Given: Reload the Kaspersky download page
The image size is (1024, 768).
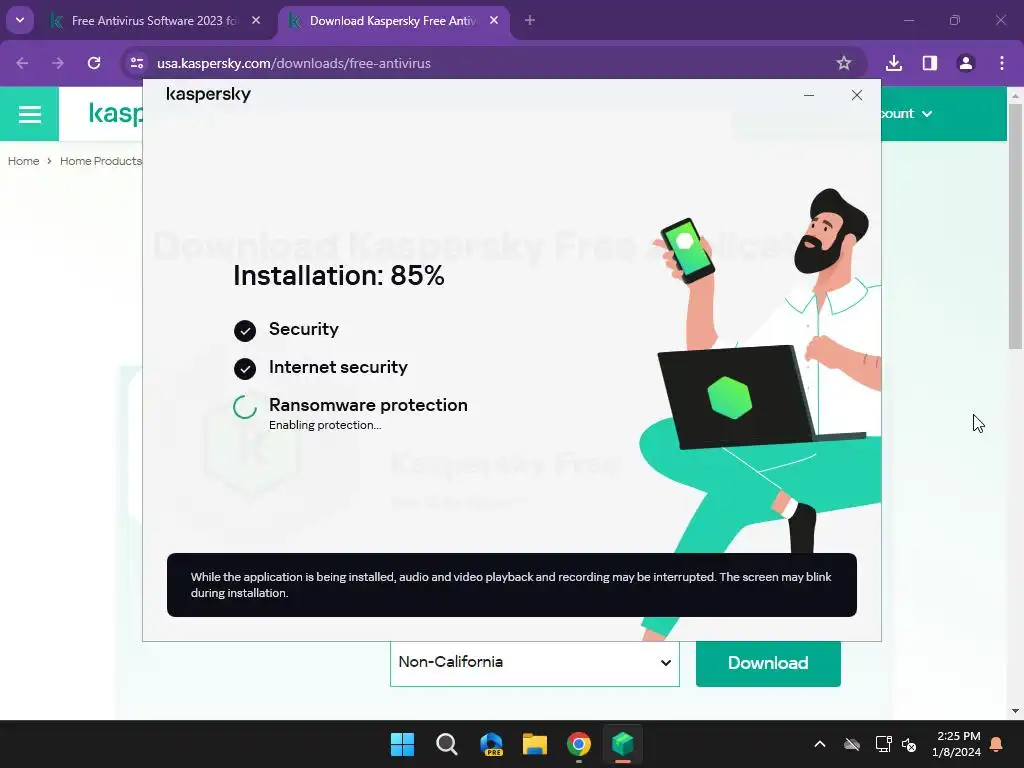Looking at the screenshot, I should [x=94, y=63].
